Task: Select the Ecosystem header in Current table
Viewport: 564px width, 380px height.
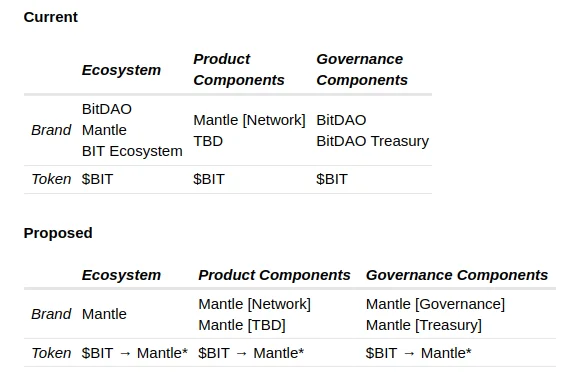Action: (121, 70)
